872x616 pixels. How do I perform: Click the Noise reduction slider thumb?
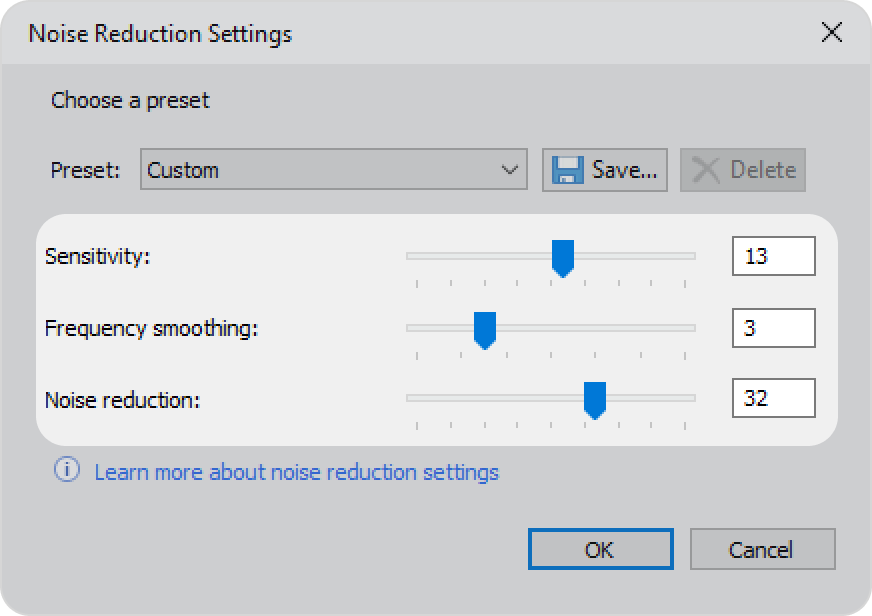click(595, 400)
